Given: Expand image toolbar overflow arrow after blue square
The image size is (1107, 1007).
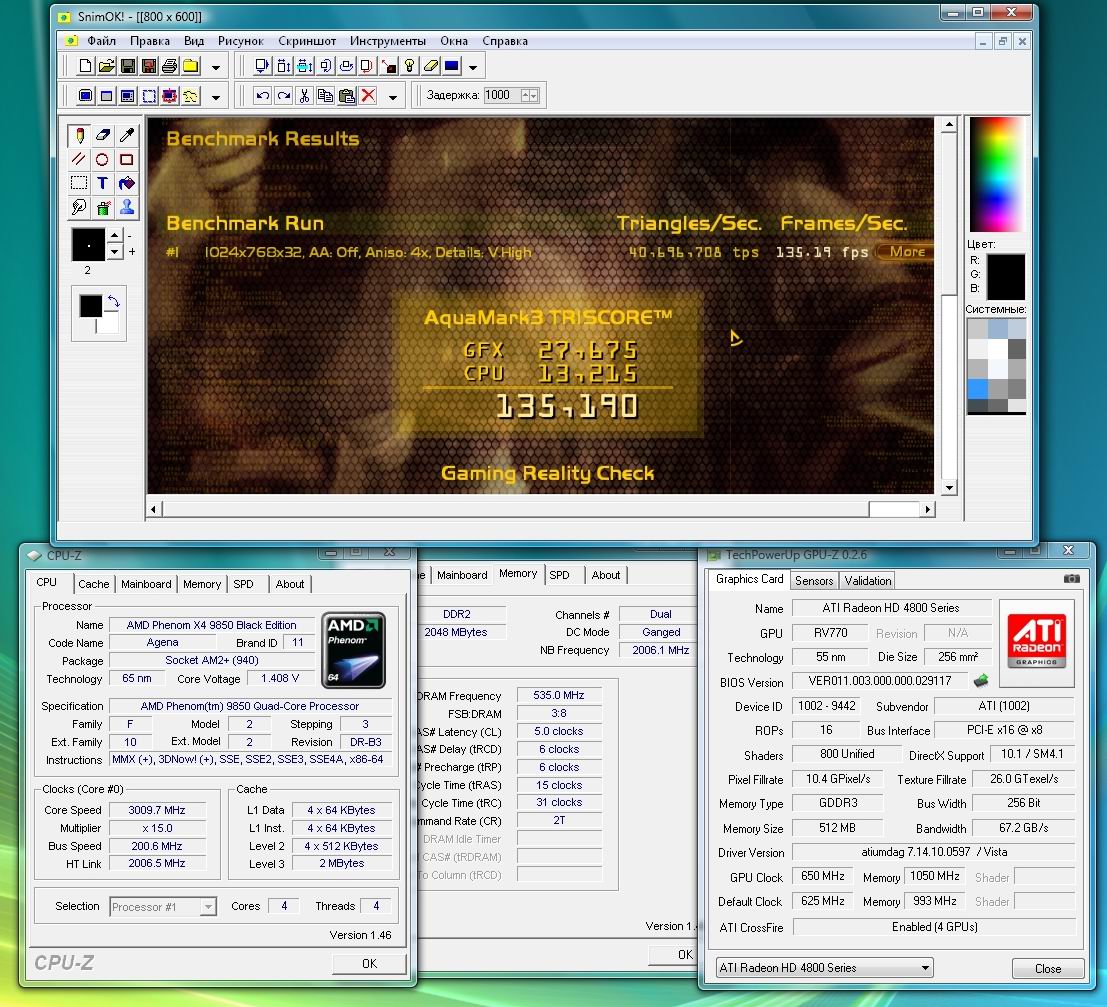Looking at the screenshot, I should tap(473, 68).
